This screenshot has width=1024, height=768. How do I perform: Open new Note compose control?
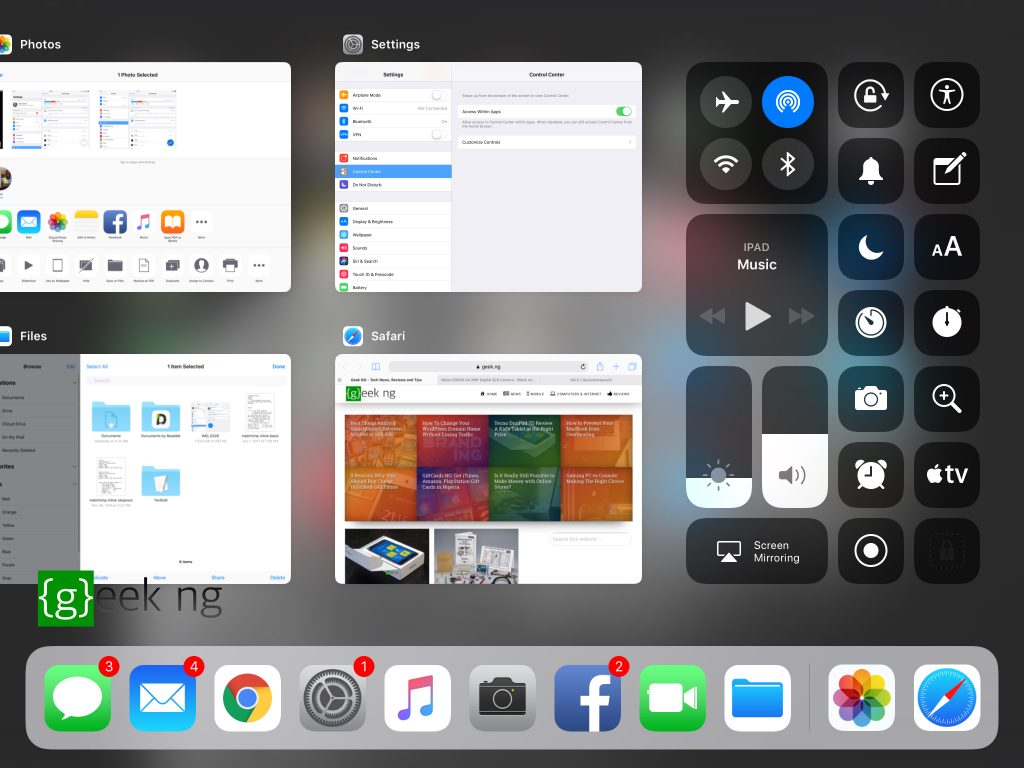click(946, 170)
